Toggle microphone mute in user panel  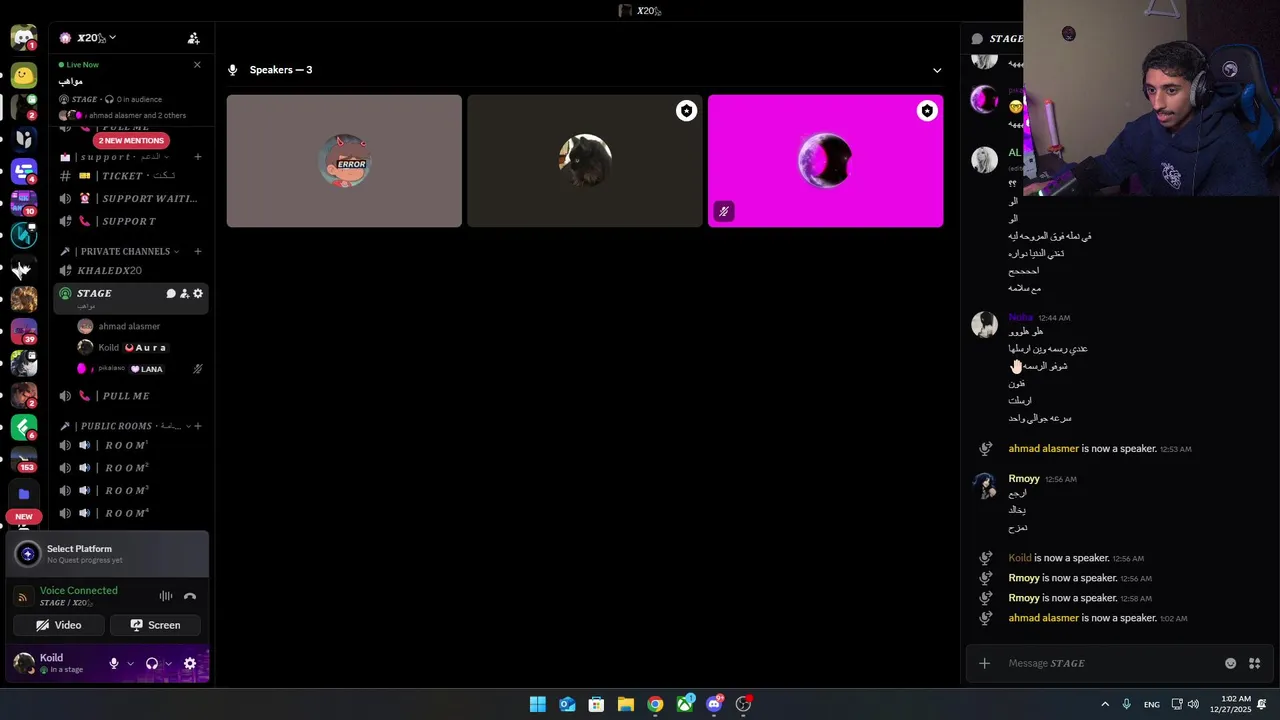(114, 663)
